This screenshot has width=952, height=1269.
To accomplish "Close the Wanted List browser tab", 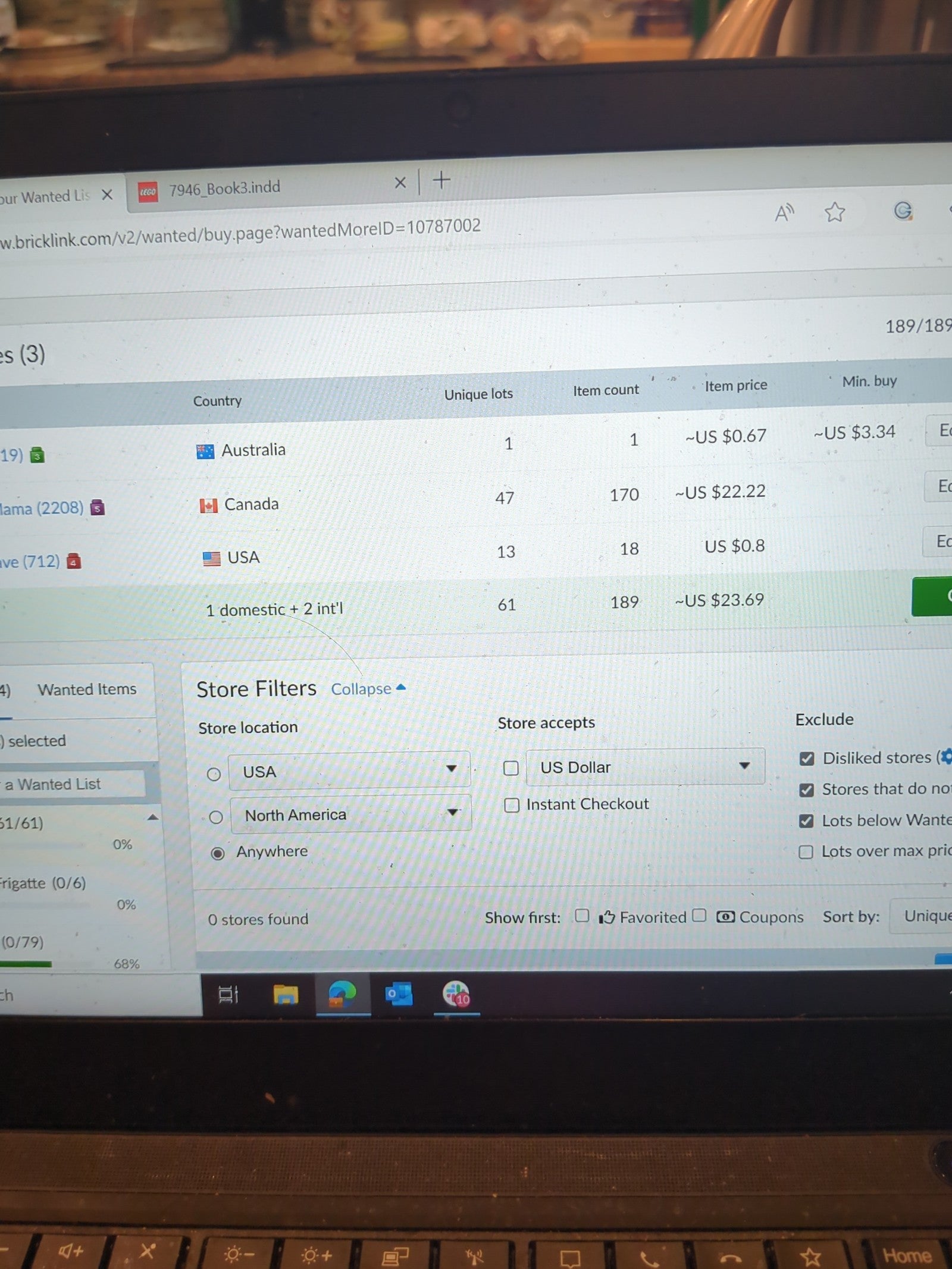I will (x=107, y=195).
